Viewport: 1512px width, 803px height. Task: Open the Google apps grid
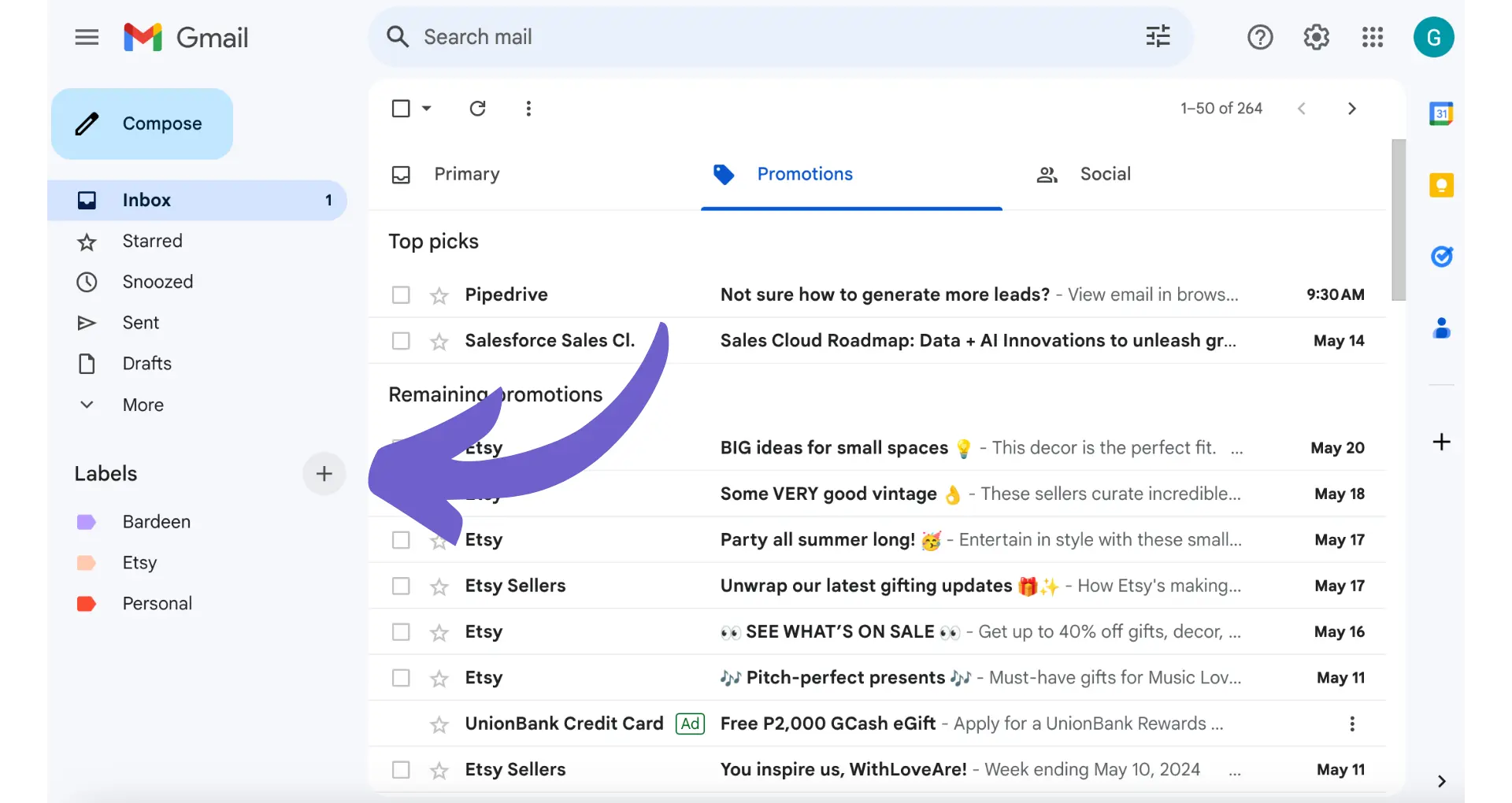point(1373,37)
